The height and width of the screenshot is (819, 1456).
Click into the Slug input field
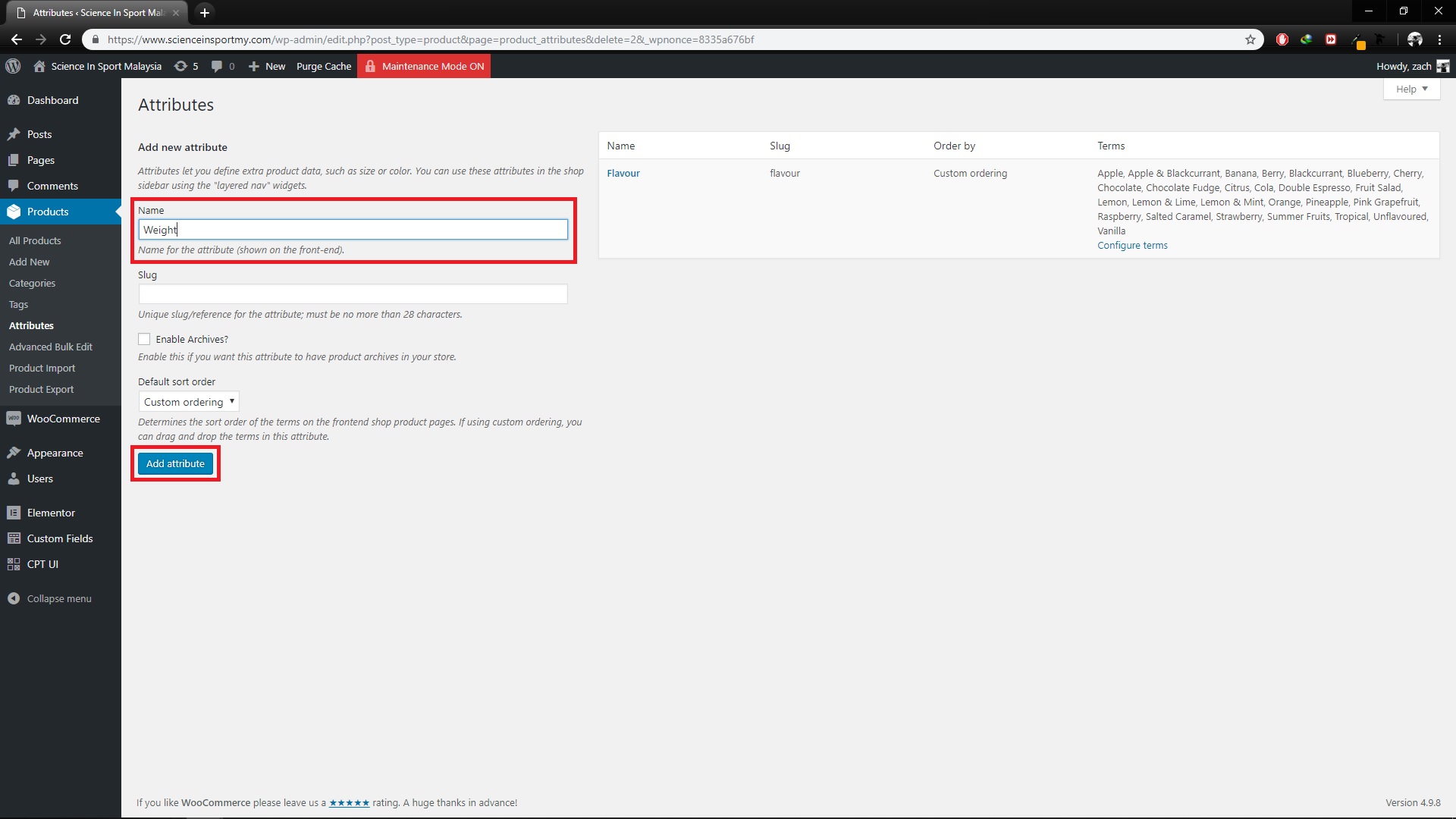coord(353,294)
